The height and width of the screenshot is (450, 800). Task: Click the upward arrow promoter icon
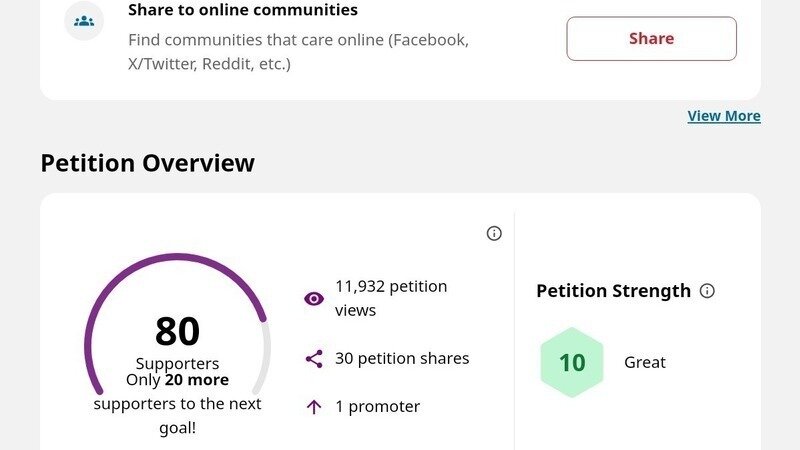[314, 406]
